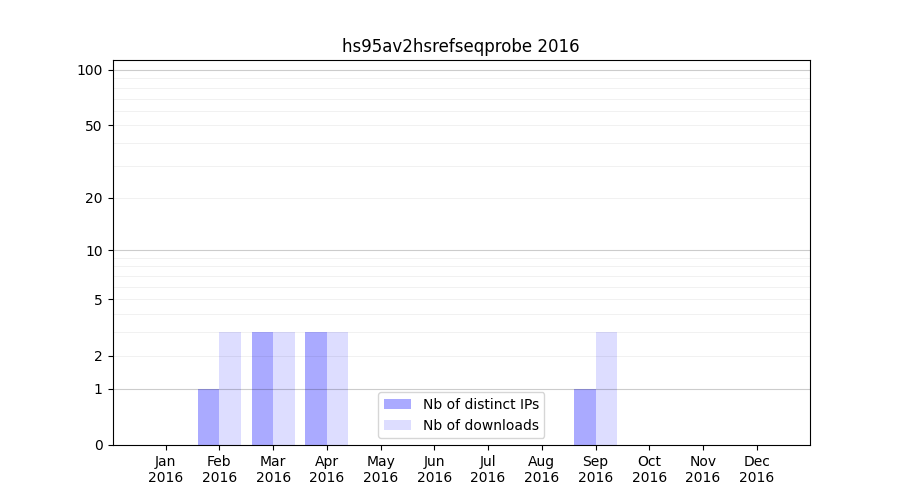This screenshot has width=900, height=500.
Task: Click the 100 y-axis tick label
Action: click(90, 70)
